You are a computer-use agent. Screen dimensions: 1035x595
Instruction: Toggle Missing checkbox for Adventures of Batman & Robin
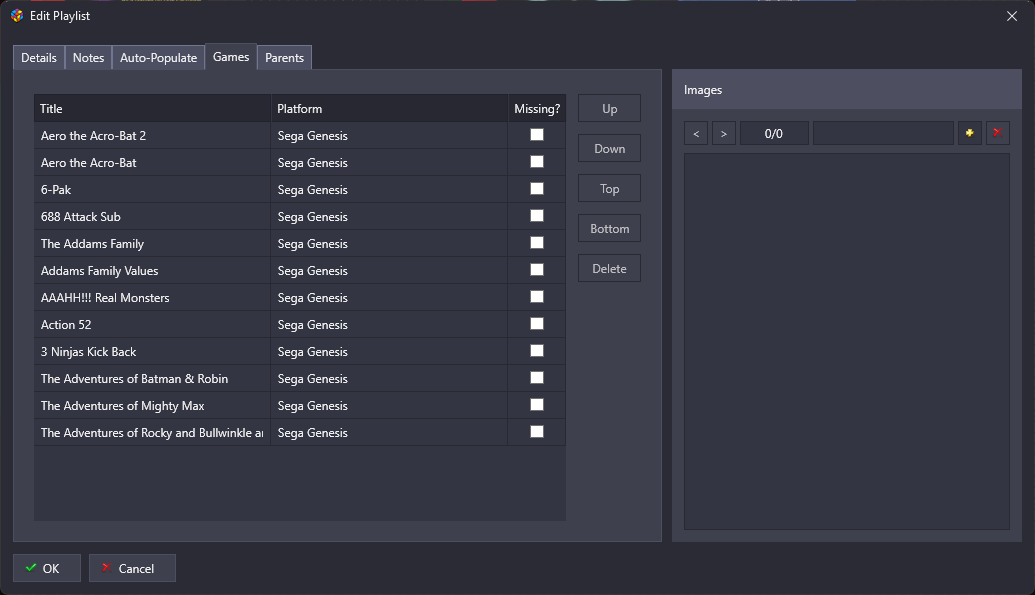tap(537, 378)
